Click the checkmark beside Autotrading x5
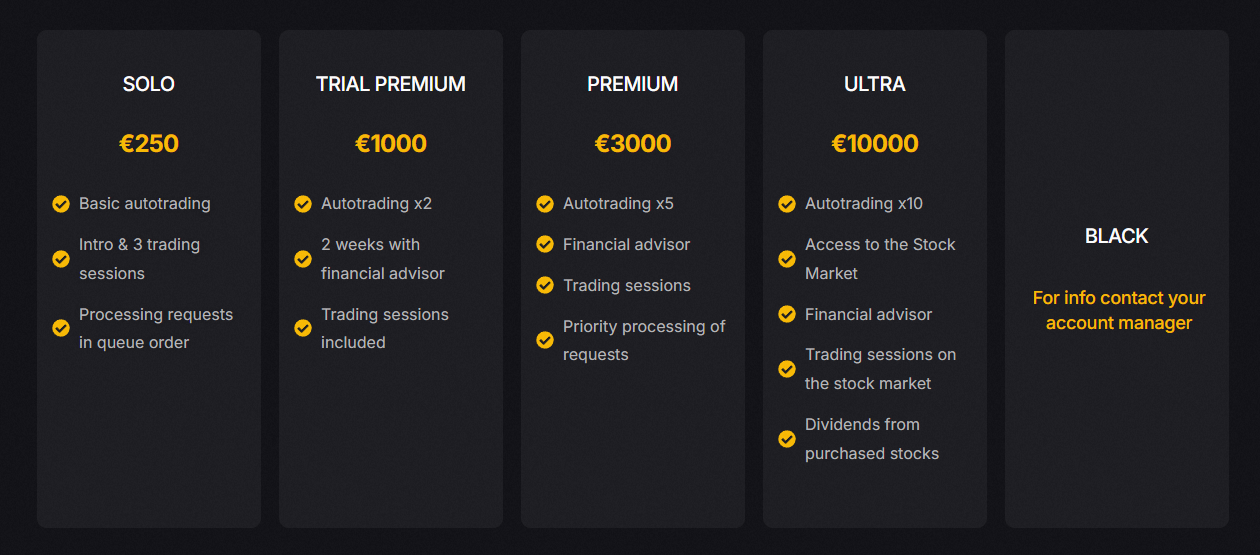1260x555 pixels. (545, 204)
